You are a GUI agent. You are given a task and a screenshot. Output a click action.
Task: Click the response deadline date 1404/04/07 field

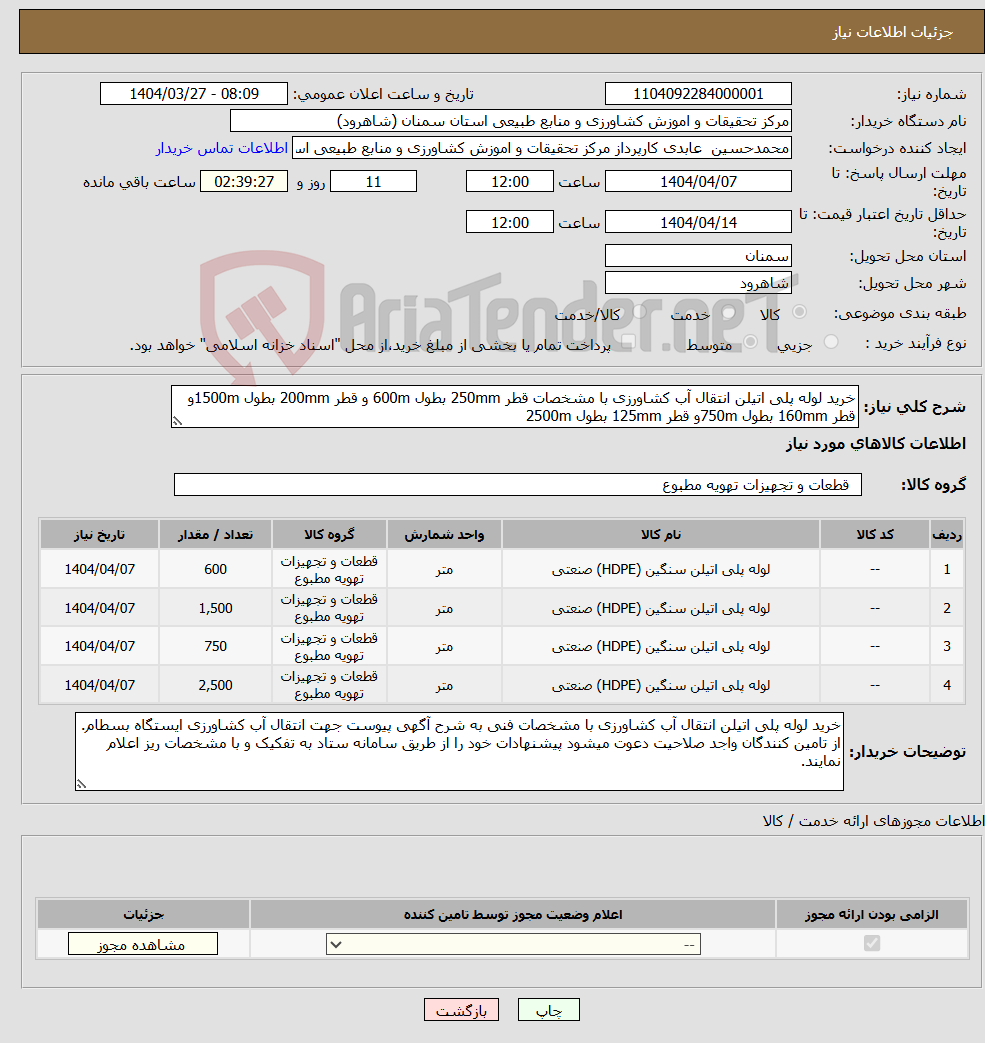[x=698, y=182]
